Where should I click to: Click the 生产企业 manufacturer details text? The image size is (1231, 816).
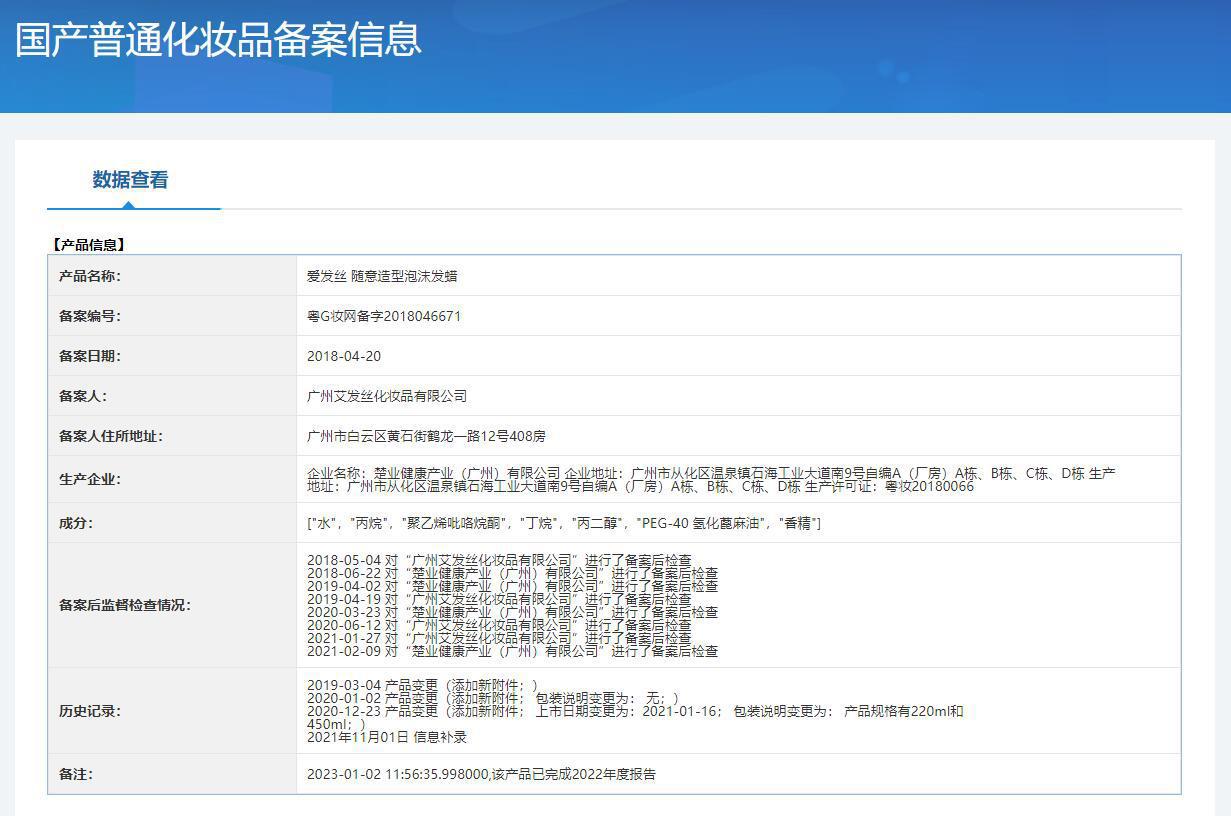[x=710, y=479]
